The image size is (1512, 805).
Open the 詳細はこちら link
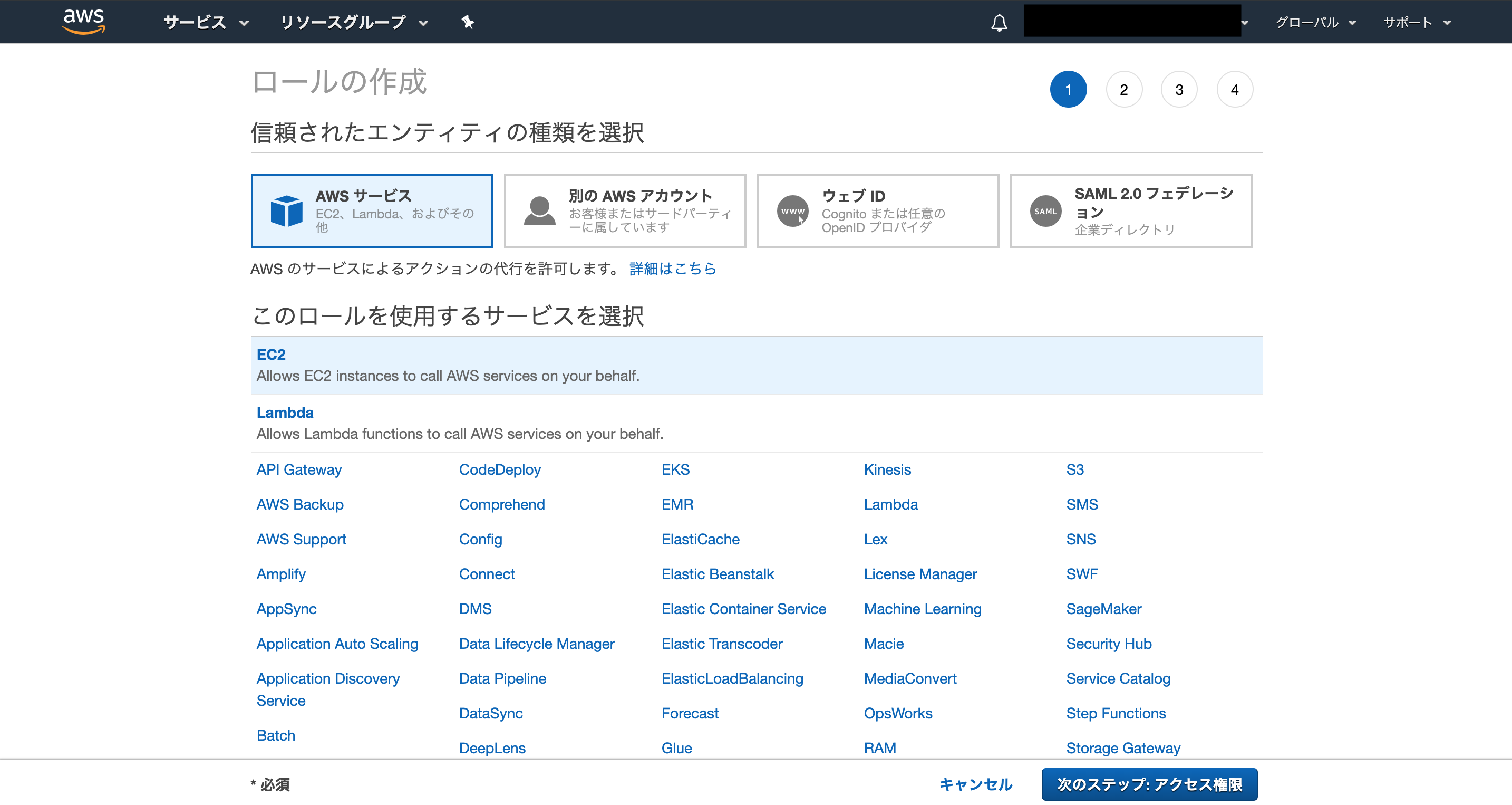673,269
